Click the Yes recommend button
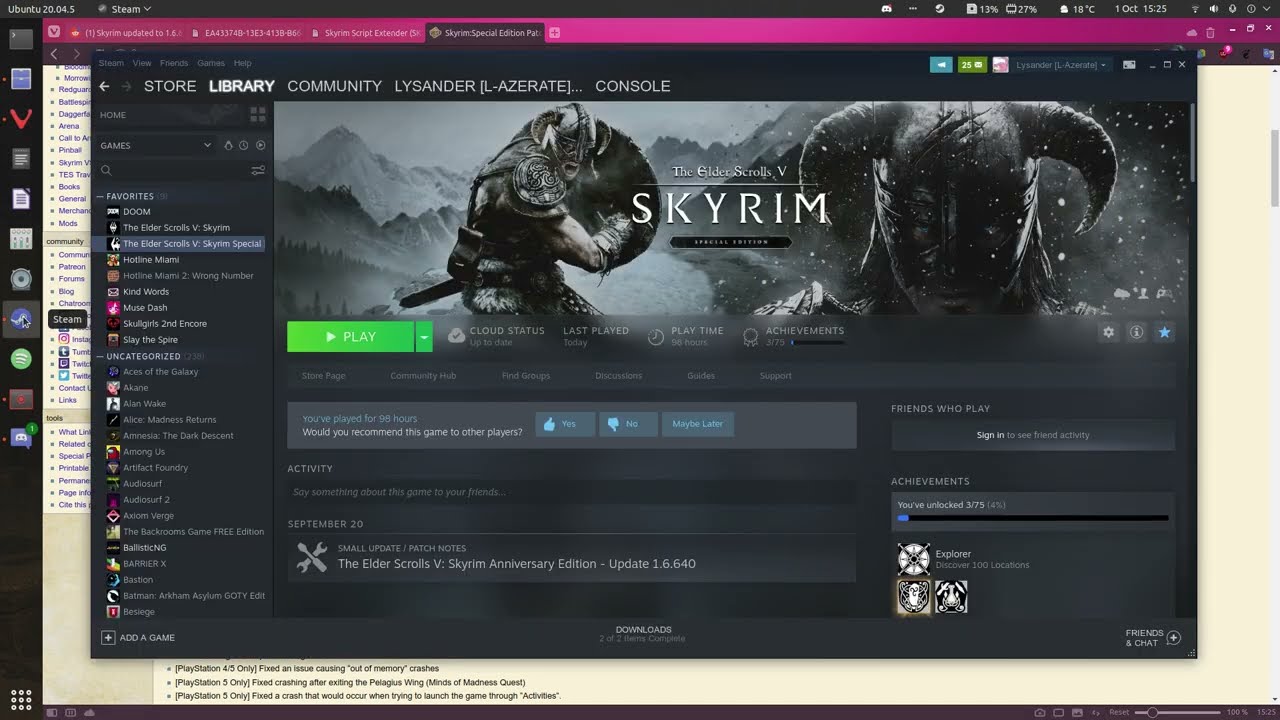1280x720 pixels. click(x=565, y=424)
